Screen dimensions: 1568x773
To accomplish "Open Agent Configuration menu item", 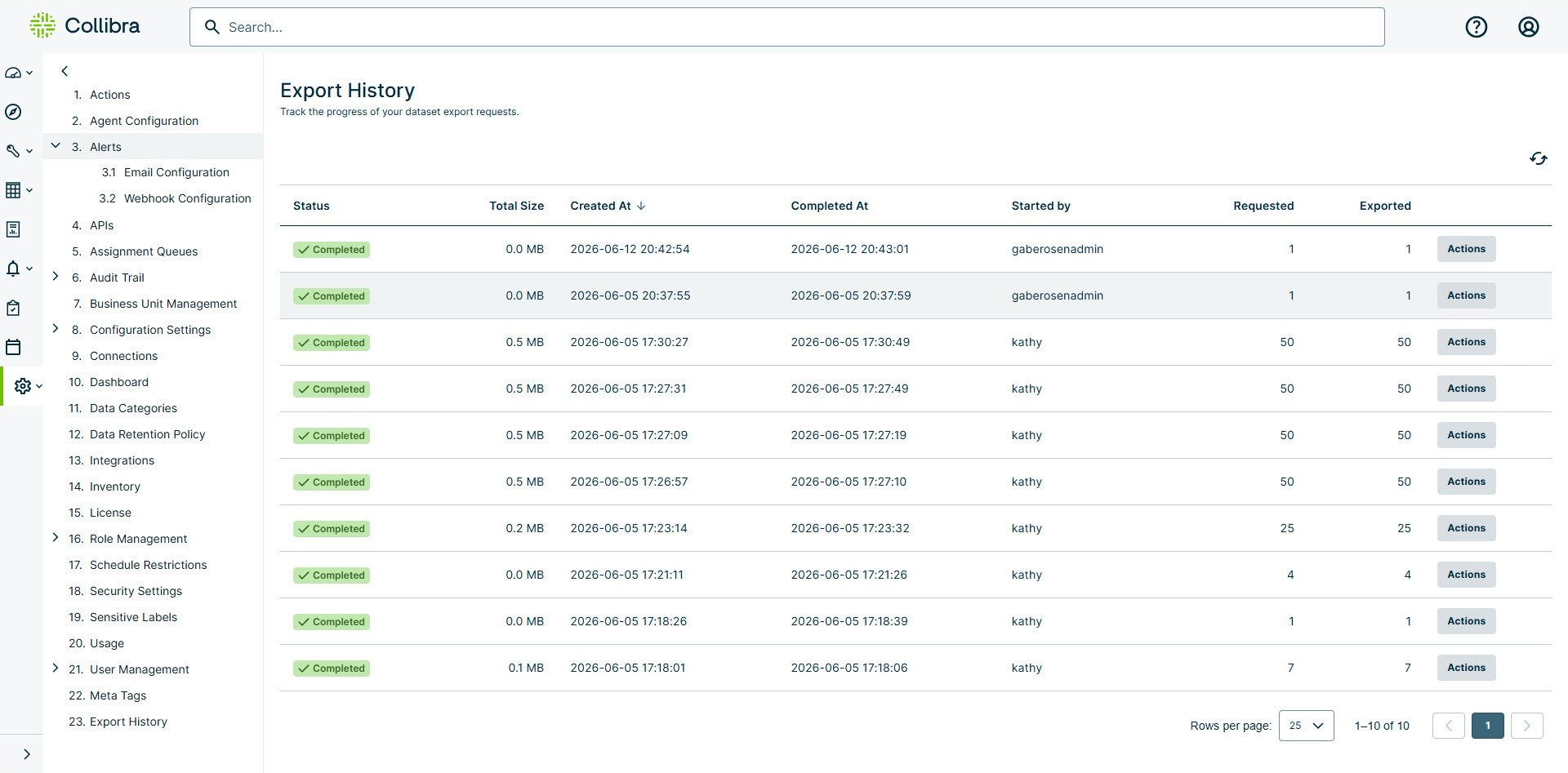I will (x=144, y=121).
